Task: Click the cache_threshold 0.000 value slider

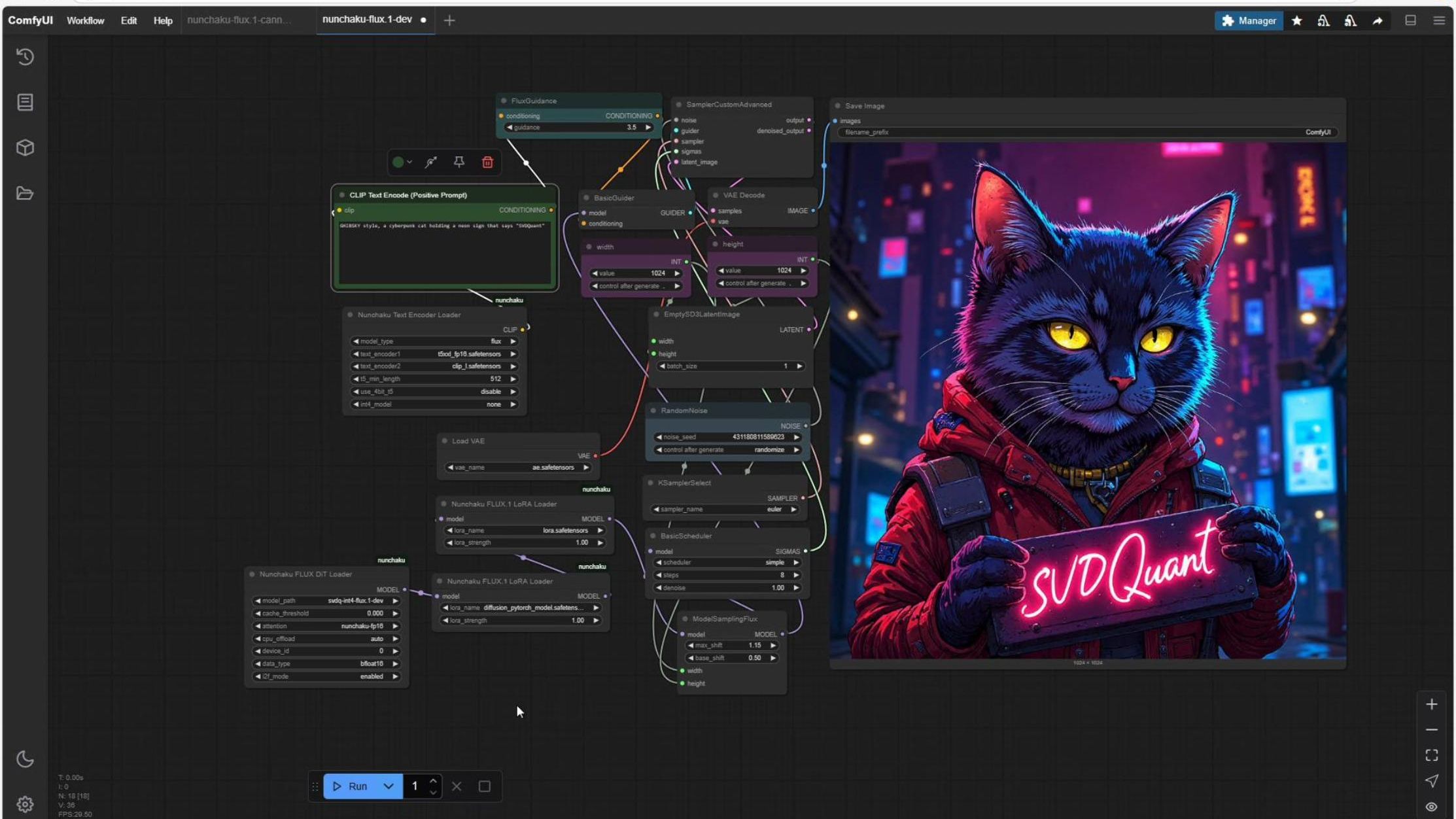Action: [326, 614]
